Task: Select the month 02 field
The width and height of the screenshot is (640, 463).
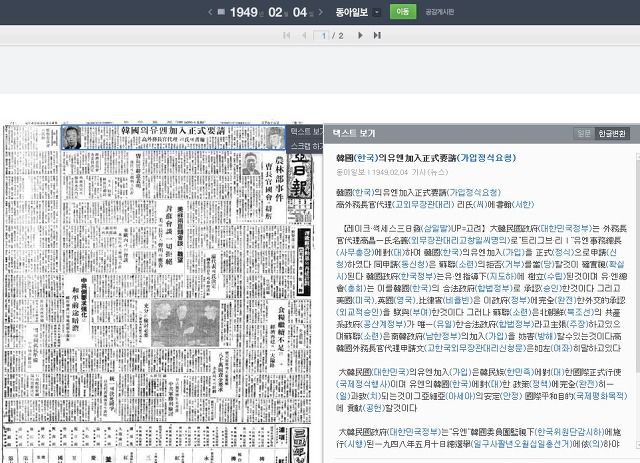Action: (276, 12)
